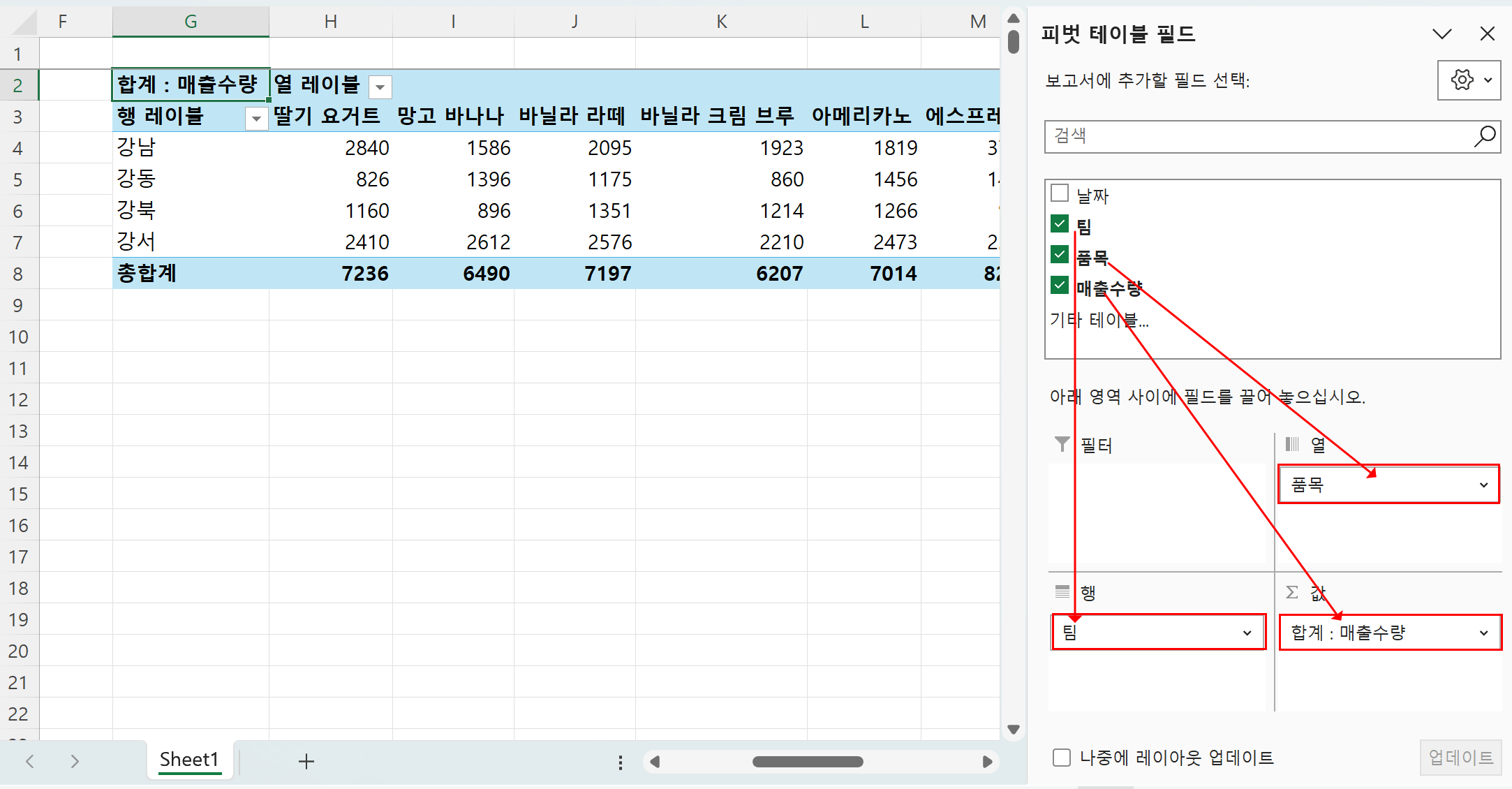
Task: Select row 2 header
Action: click(x=19, y=85)
